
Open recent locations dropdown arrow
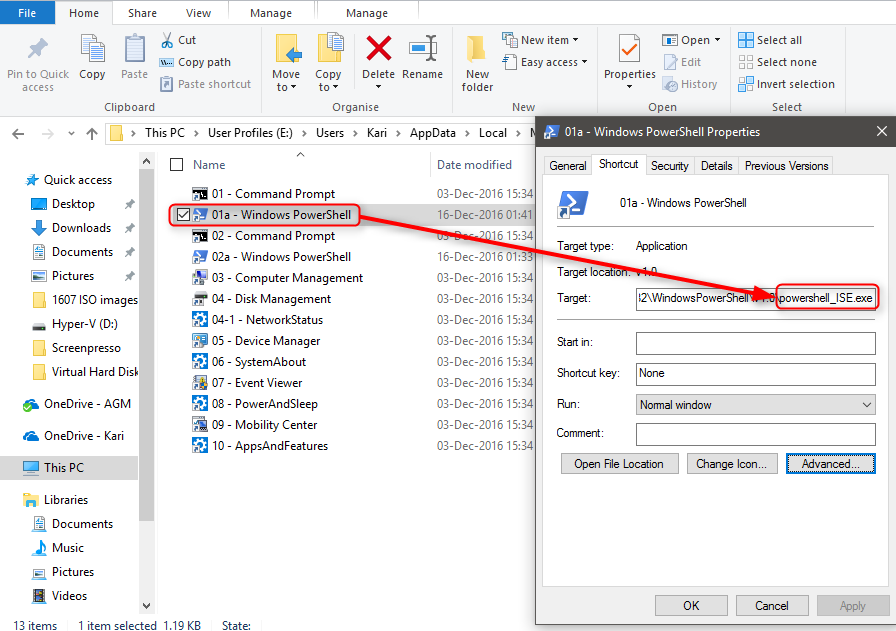[71, 134]
